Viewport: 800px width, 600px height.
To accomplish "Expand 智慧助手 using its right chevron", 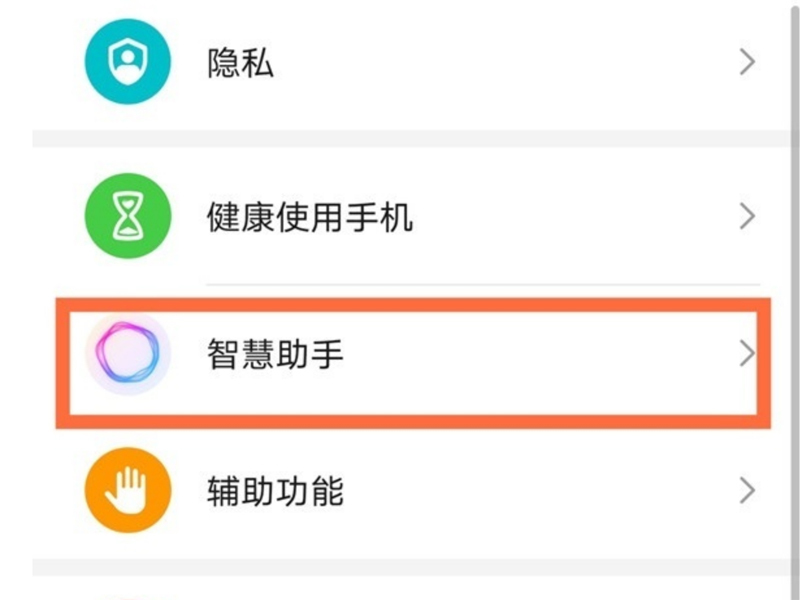I will pos(745,354).
